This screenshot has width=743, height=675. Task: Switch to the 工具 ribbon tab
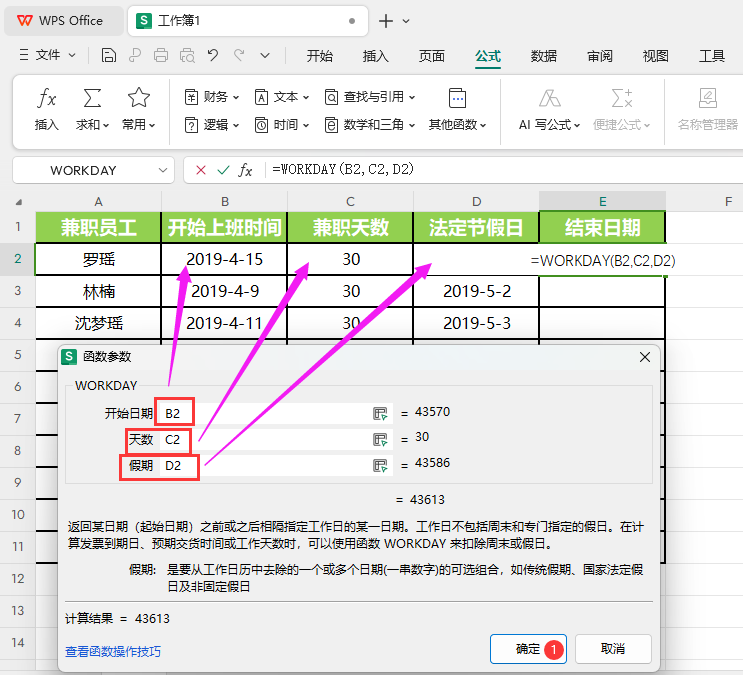[x=712, y=56]
